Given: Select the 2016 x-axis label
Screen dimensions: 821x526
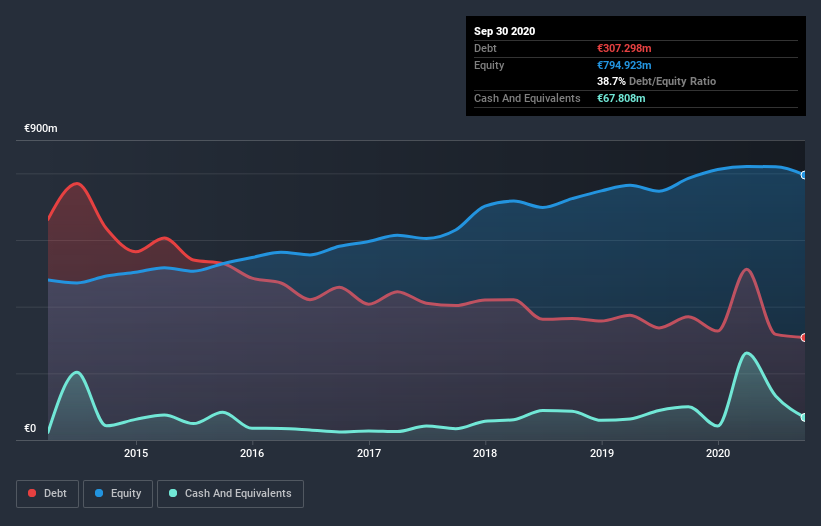Looking at the screenshot, I should point(252,453).
